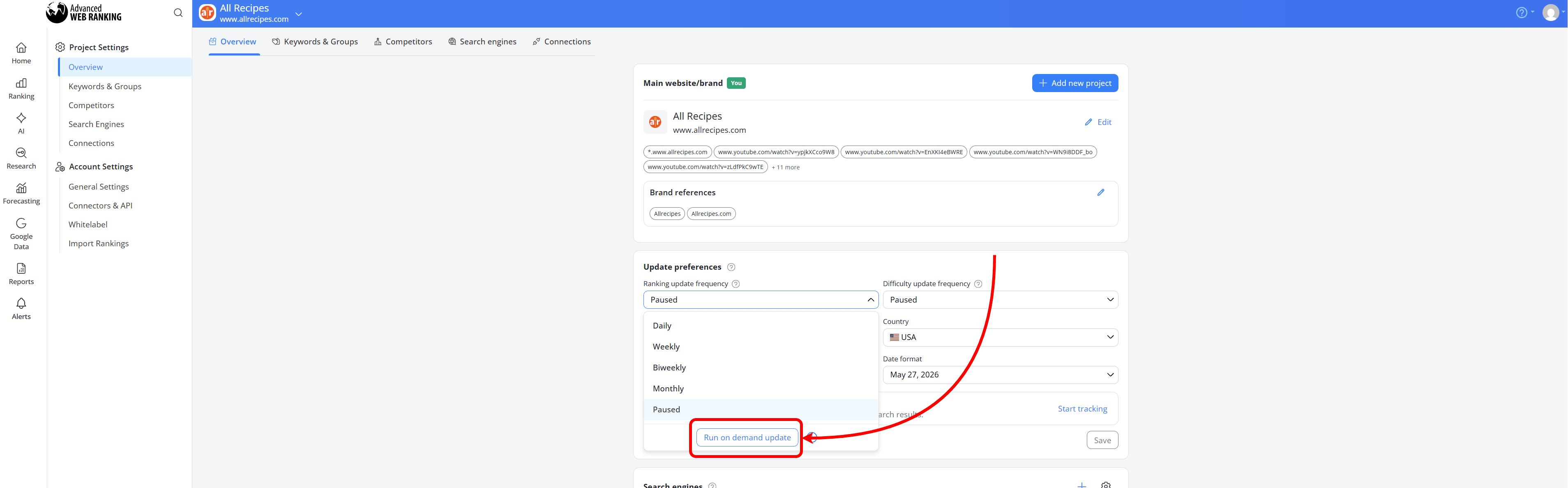Open General Settings in sidebar
The width and height of the screenshot is (1568, 488).
coord(99,187)
